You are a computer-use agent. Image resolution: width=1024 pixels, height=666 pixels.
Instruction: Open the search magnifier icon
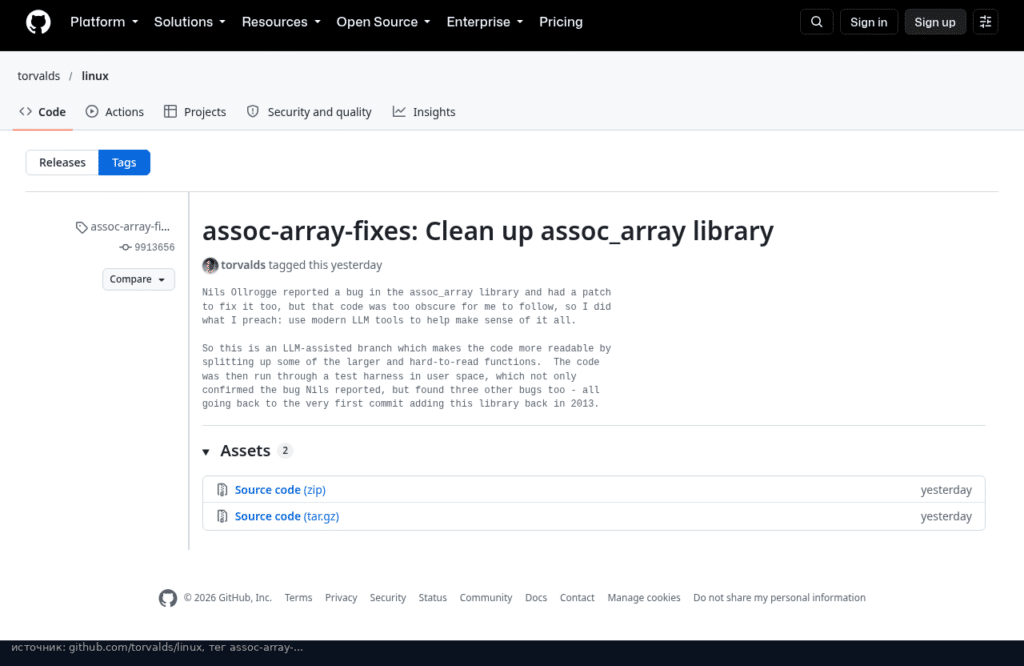[x=816, y=22]
